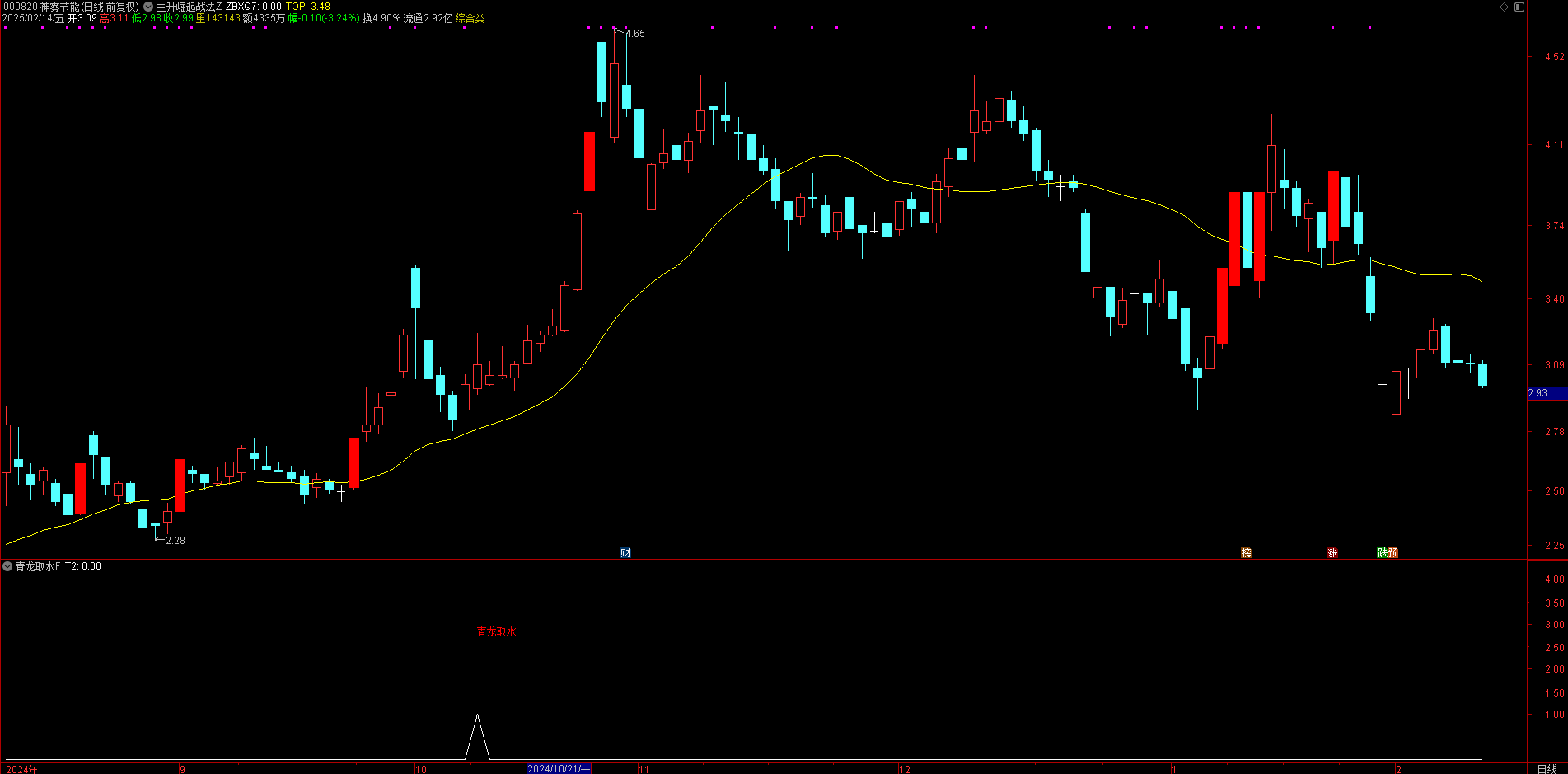The width and height of the screenshot is (1568, 774).
Task: Click the TOP: 3.48 indicator value
Action: [x=308, y=7]
